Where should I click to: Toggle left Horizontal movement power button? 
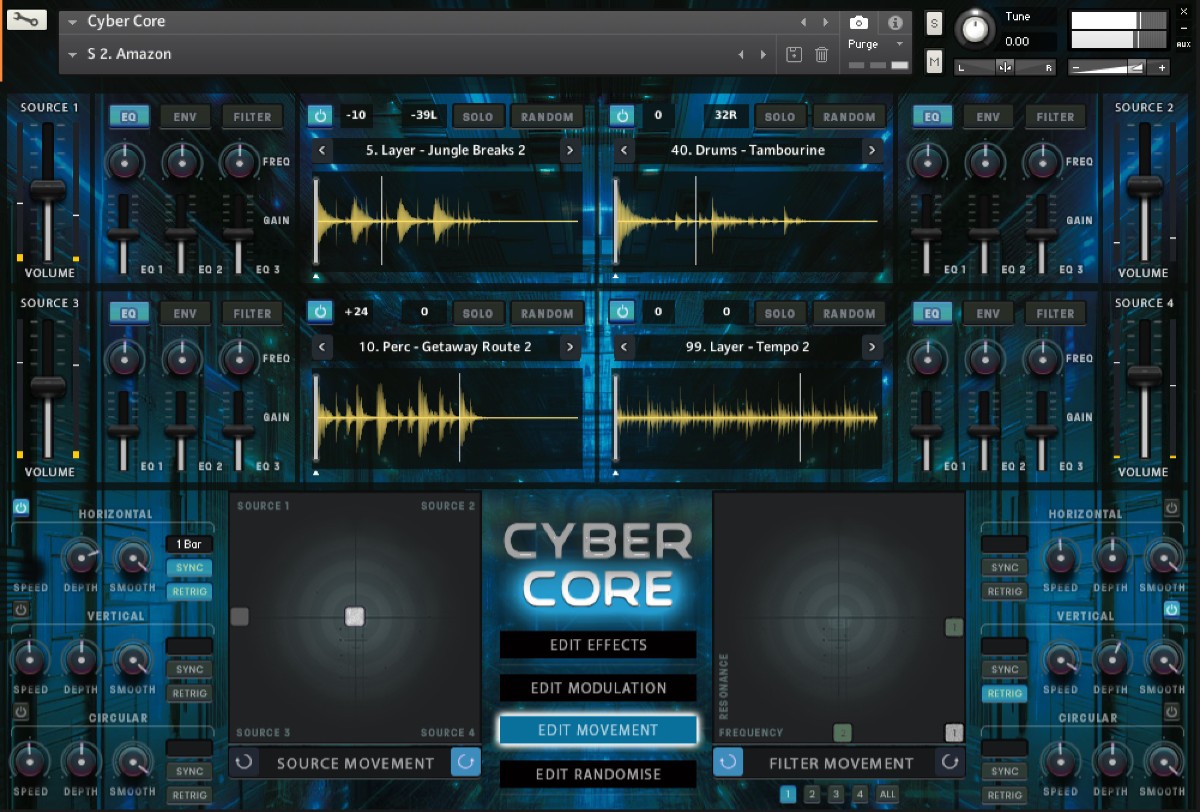(21, 508)
